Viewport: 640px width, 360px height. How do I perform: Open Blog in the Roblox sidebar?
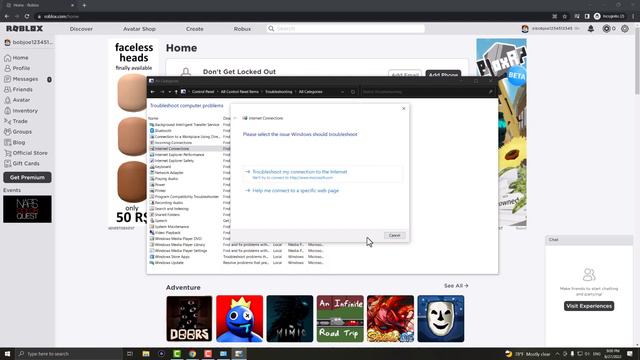(15, 142)
